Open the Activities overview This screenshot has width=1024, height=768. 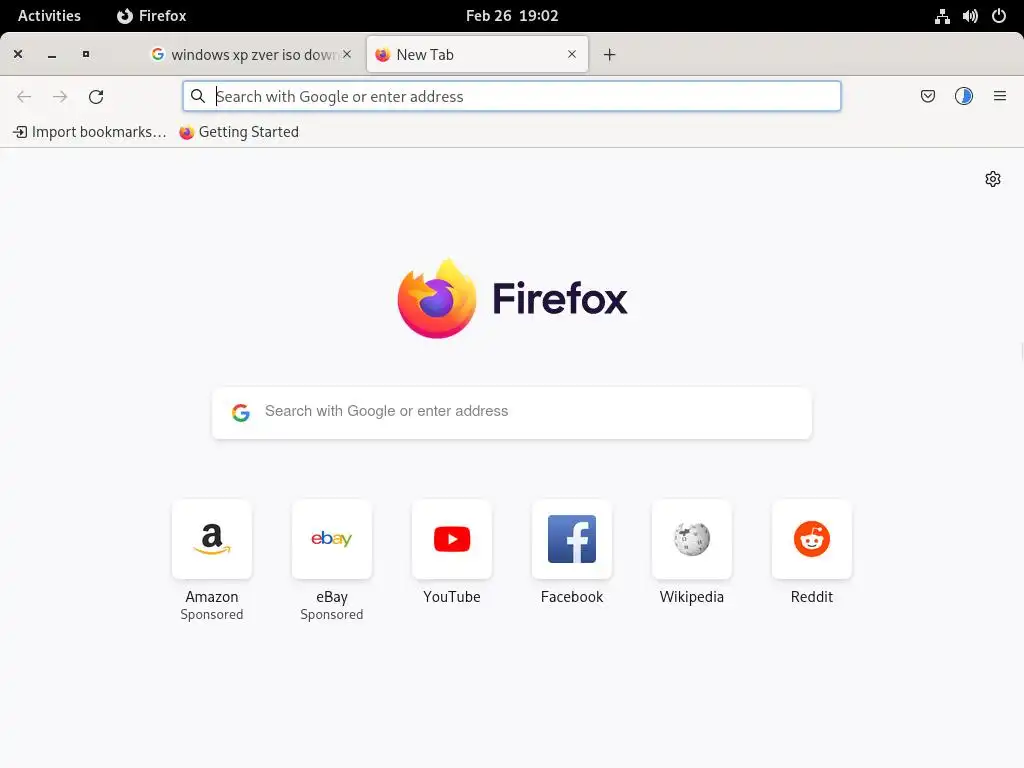[x=49, y=16]
